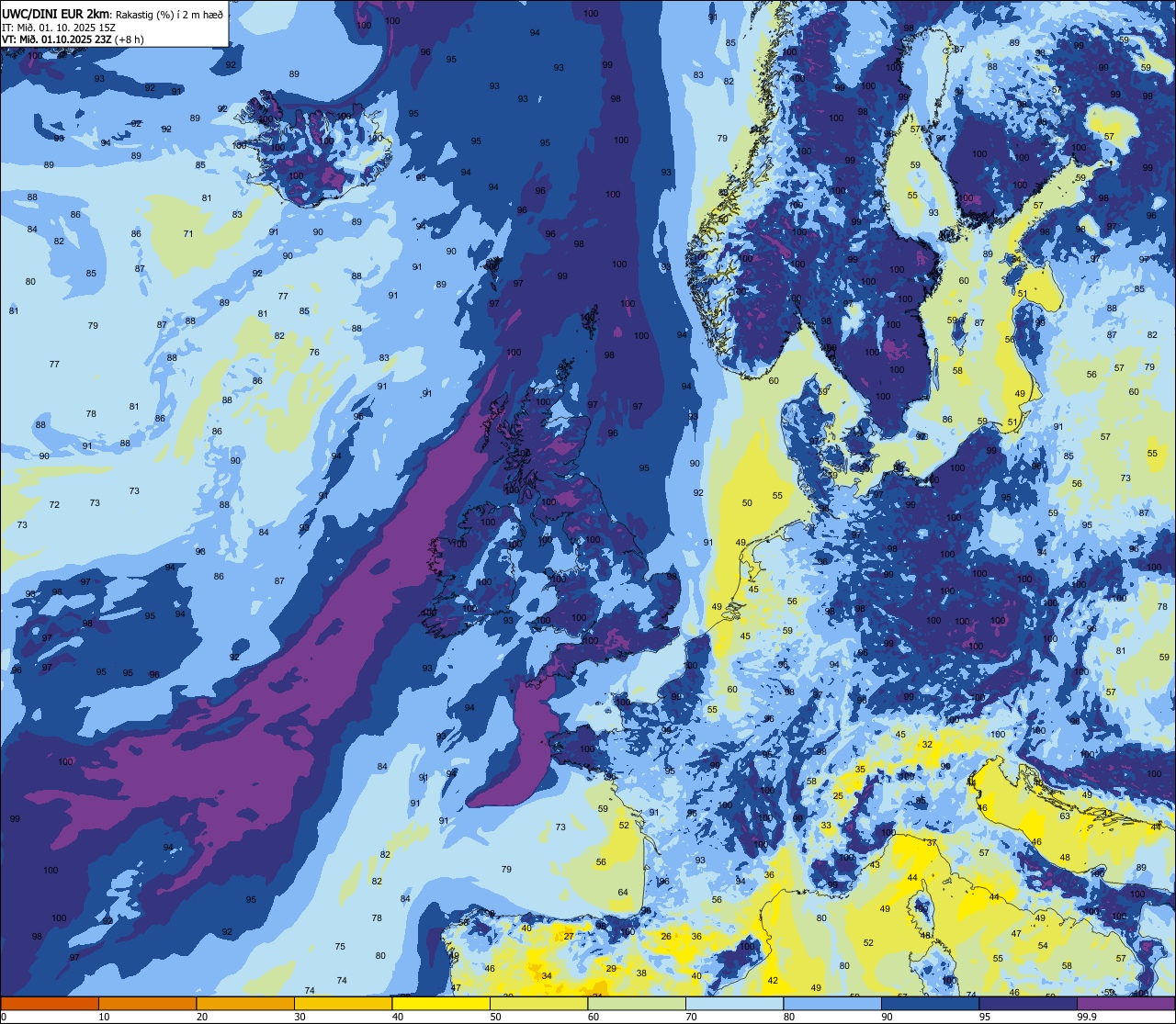Click the orange 10–20% legend swatch

pos(147,1003)
